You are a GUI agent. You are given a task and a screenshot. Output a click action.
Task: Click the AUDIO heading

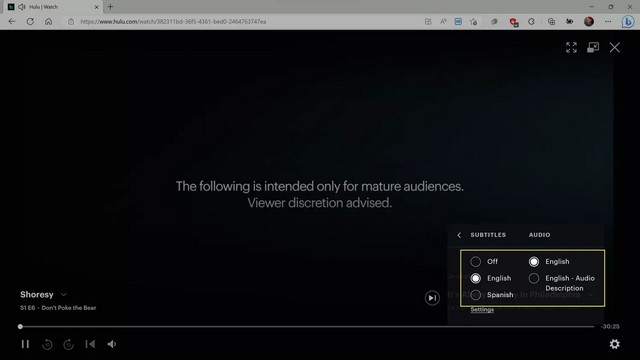point(540,235)
